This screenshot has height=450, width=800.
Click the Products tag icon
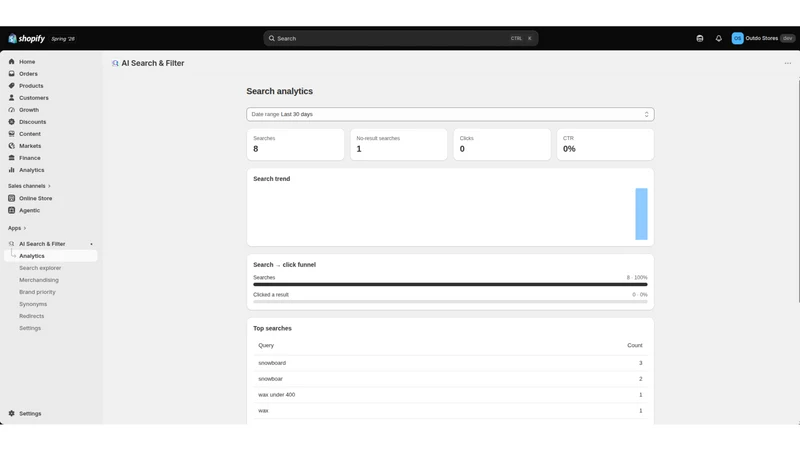tap(12, 86)
